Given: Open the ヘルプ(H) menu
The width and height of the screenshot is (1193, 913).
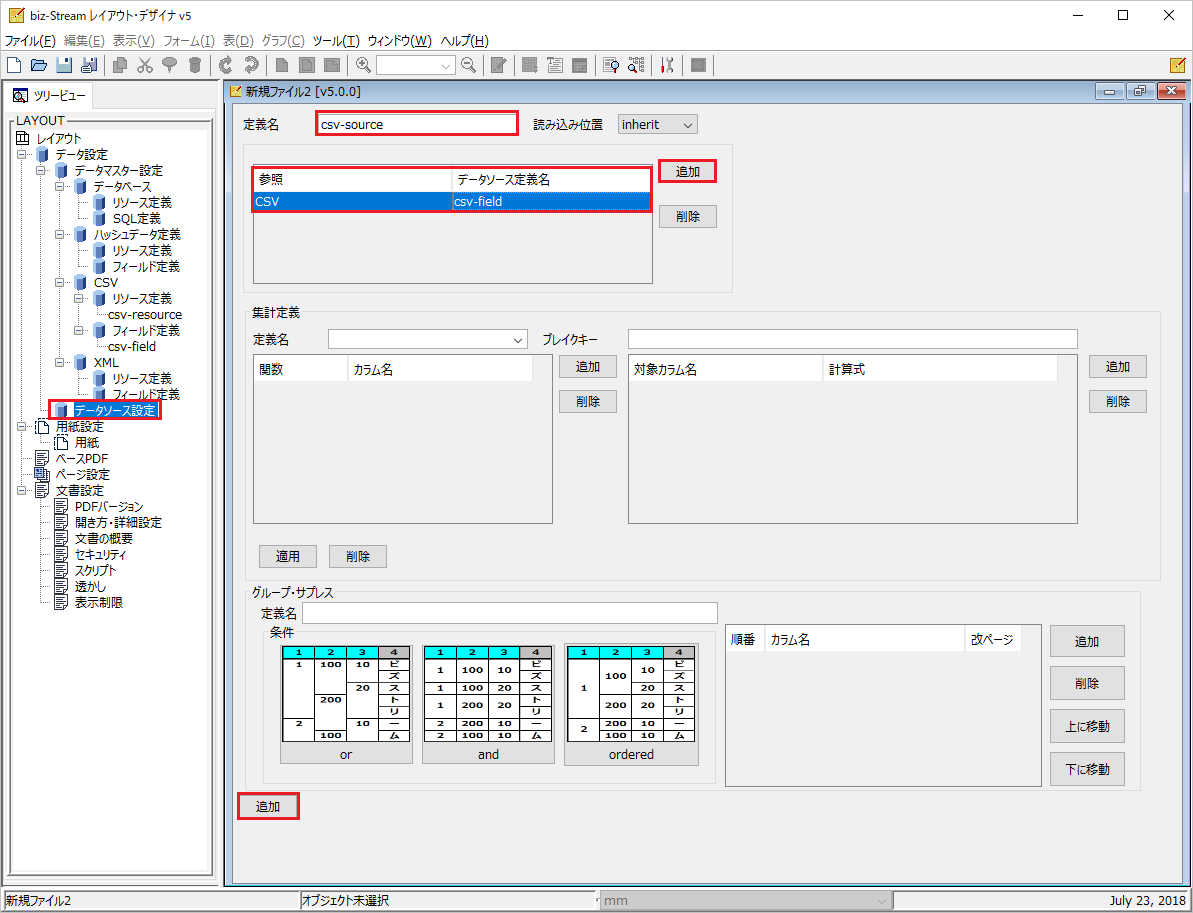Looking at the screenshot, I should [x=465, y=41].
